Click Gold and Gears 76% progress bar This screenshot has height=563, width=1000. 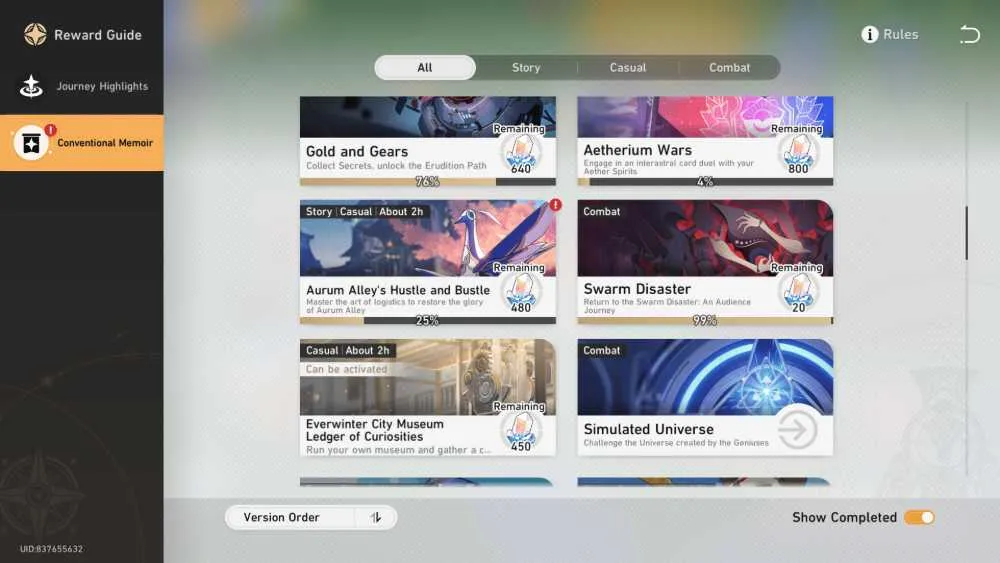pos(427,182)
